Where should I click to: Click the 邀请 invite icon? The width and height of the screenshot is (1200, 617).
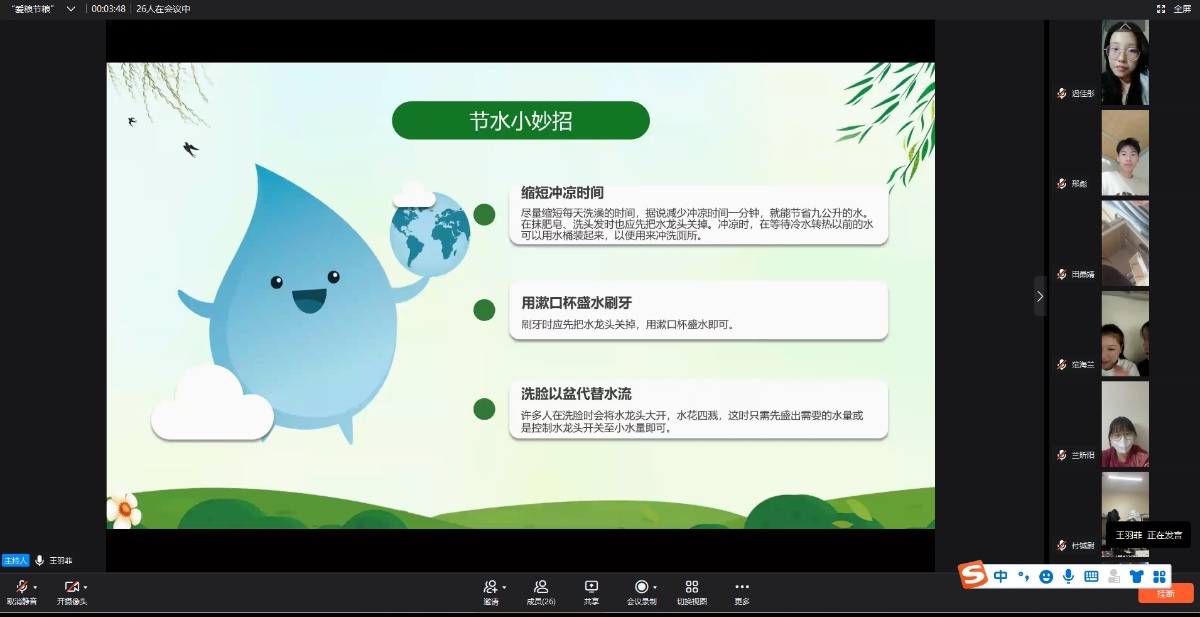(x=490, y=586)
